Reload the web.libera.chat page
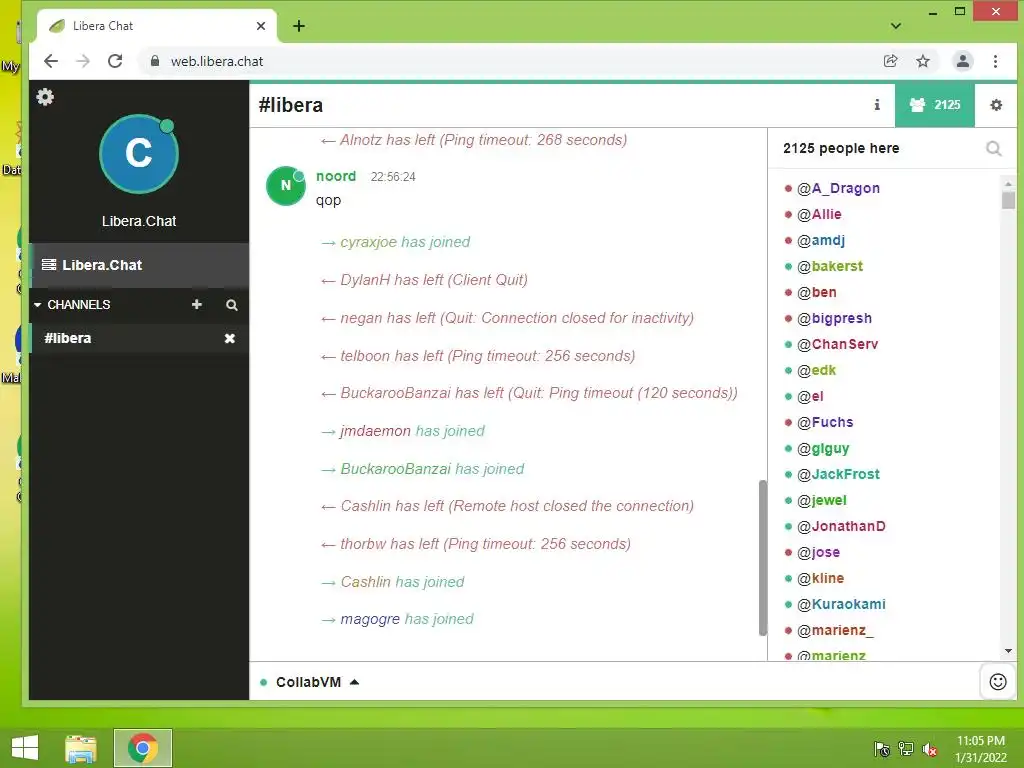 pyautogui.click(x=115, y=61)
